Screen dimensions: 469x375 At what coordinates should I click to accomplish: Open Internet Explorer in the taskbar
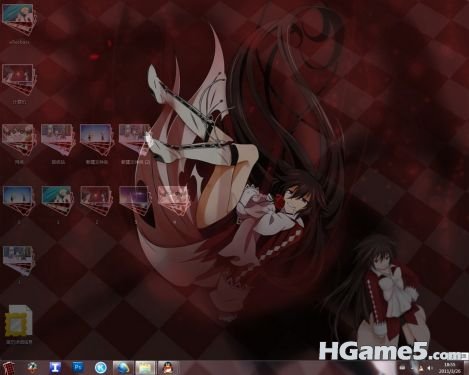point(123,368)
